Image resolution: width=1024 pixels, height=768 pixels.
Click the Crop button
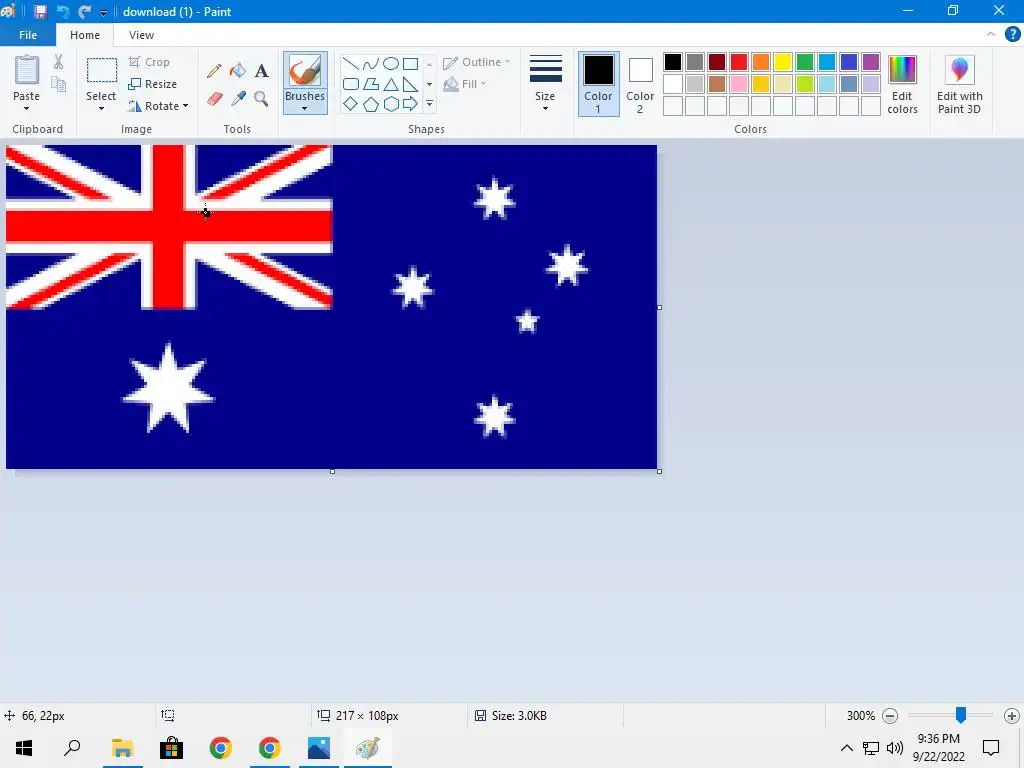point(150,62)
